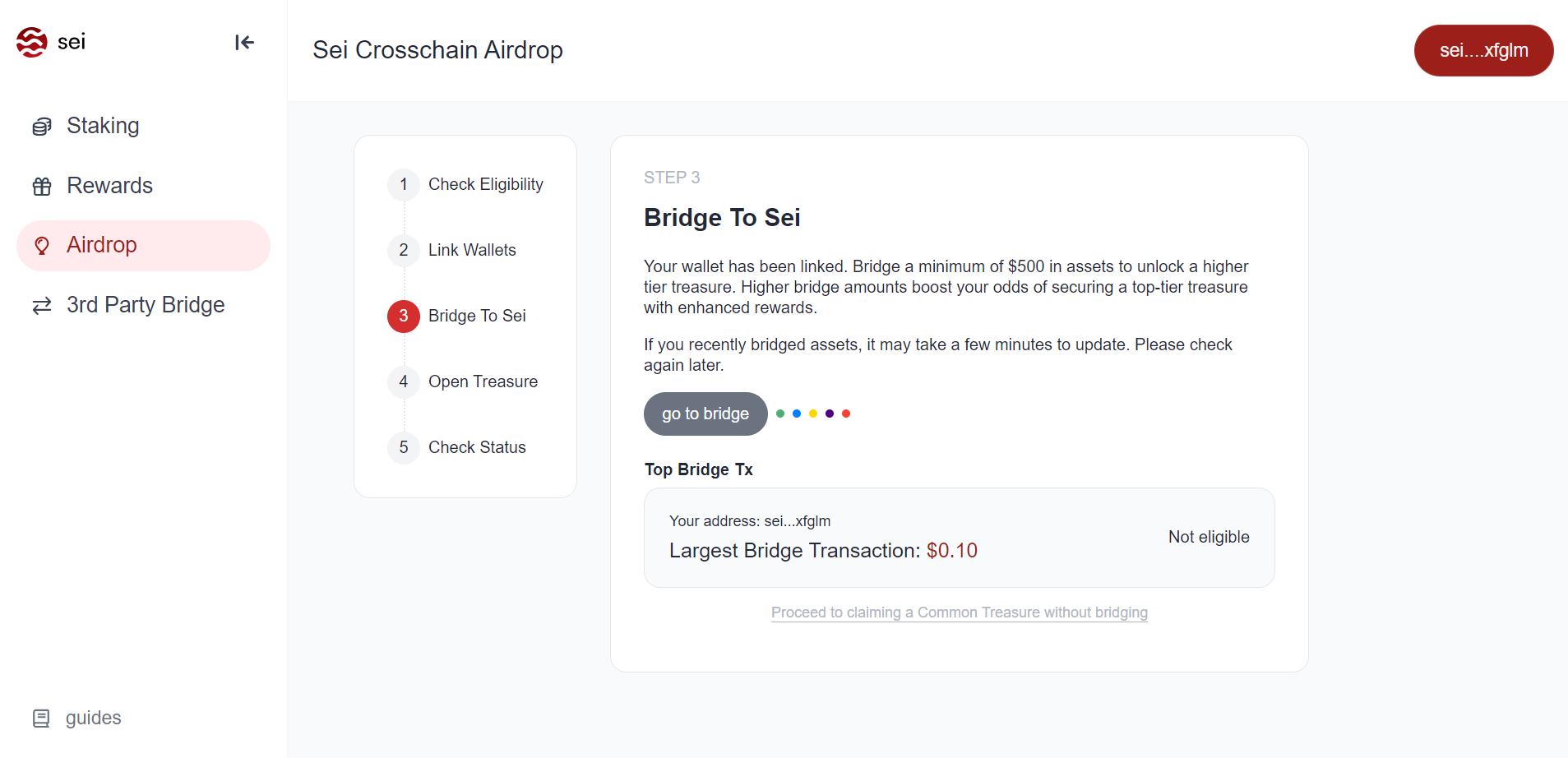The image size is (1568, 758).
Task: Click the yellow dot indicator
Action: [x=813, y=414]
